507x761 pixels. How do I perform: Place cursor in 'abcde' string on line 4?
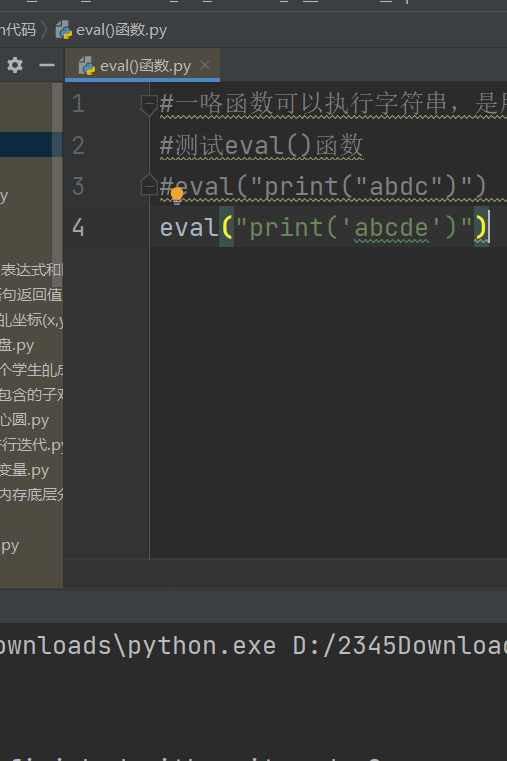click(391, 228)
